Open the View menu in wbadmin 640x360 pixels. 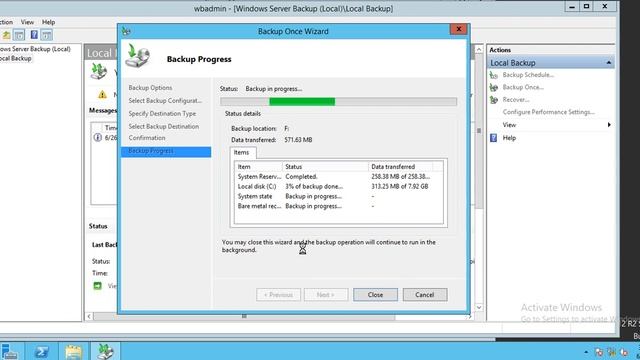tap(27, 22)
